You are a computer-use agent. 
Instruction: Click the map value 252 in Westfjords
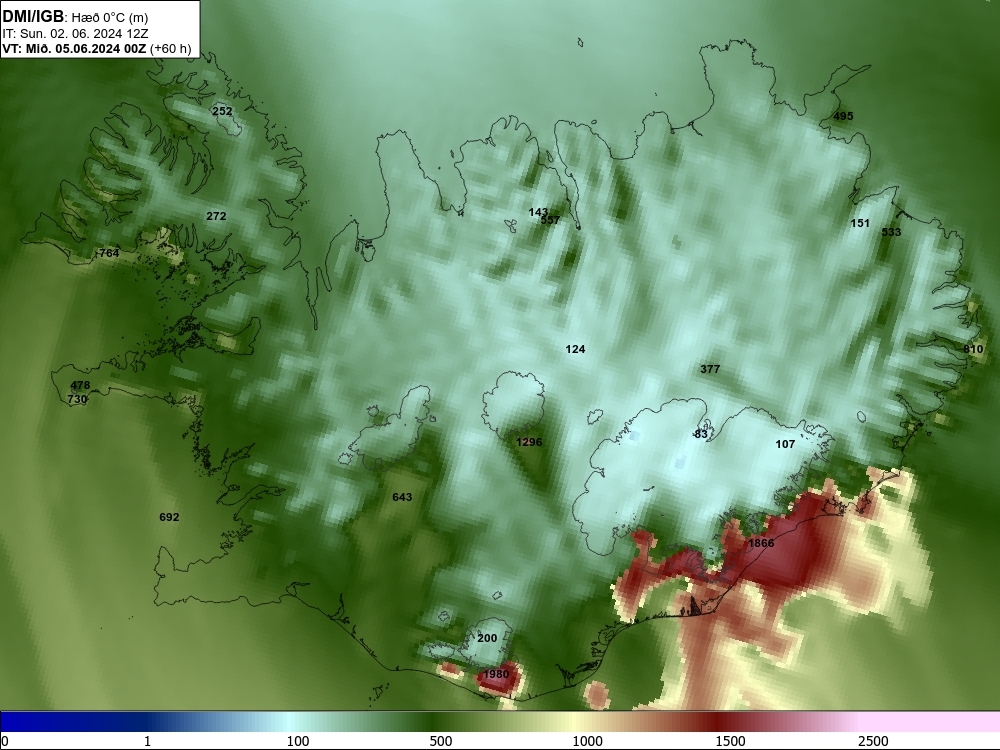click(222, 111)
